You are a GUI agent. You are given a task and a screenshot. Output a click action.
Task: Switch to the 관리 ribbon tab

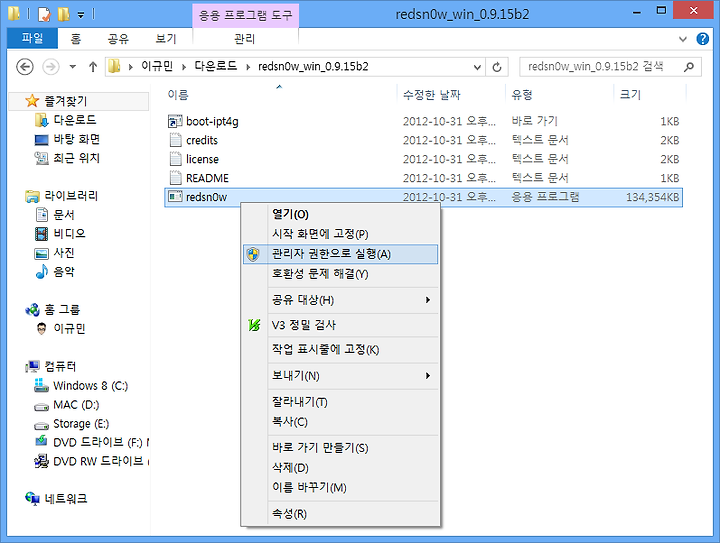[245, 39]
